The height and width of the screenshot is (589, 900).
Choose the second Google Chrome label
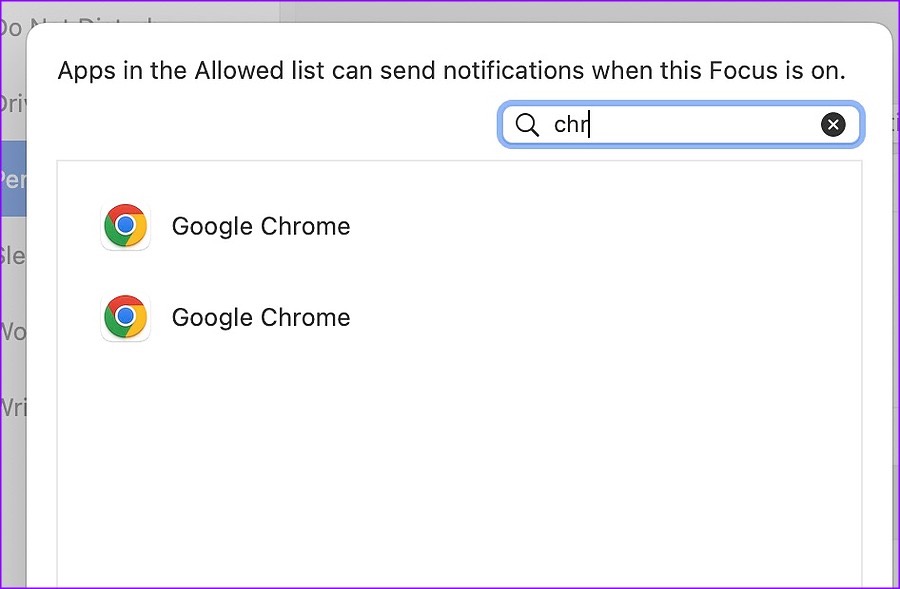pos(261,317)
